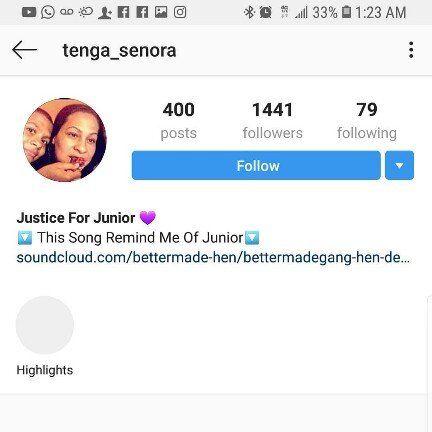The width and height of the screenshot is (432, 432).
Task: Tap the tenga_senora username title
Action: coord(119,51)
